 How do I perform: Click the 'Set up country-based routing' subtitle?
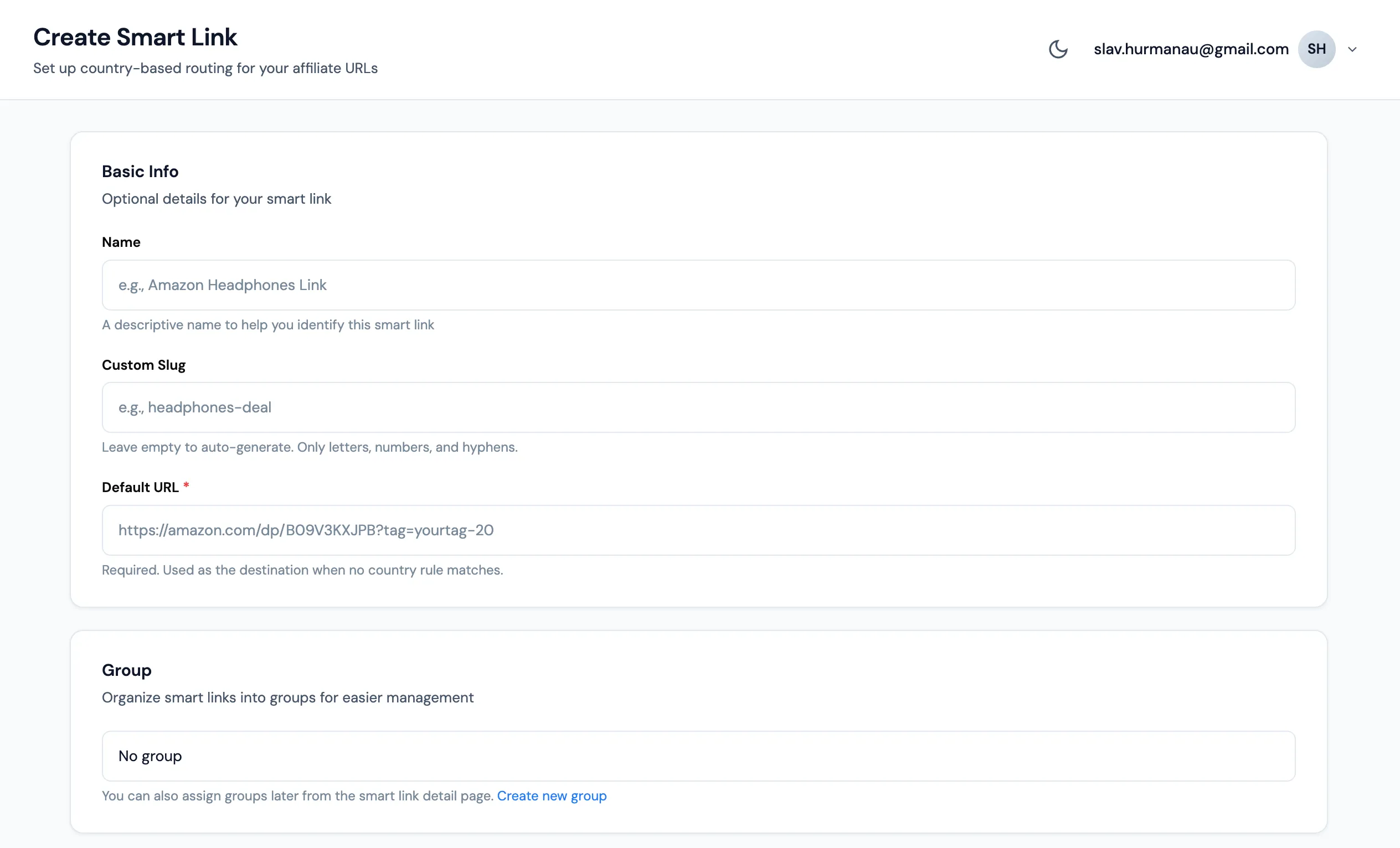[x=205, y=68]
